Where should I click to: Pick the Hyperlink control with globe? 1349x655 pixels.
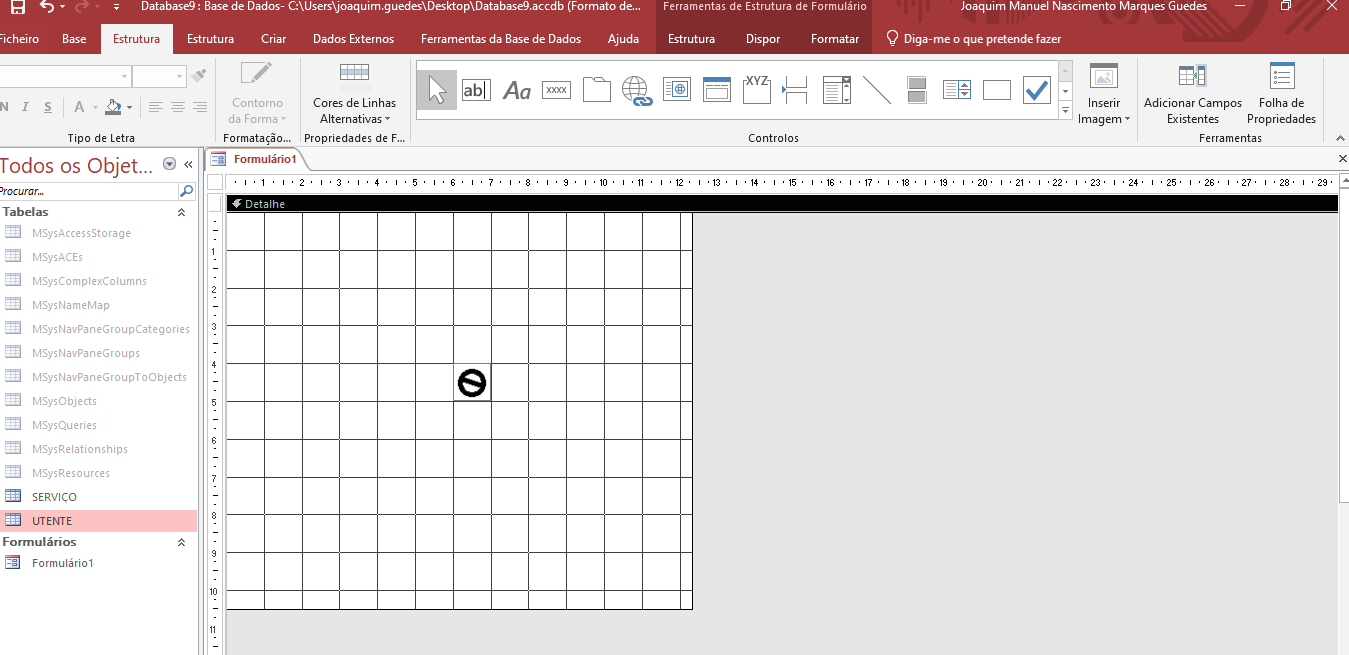pyautogui.click(x=636, y=90)
